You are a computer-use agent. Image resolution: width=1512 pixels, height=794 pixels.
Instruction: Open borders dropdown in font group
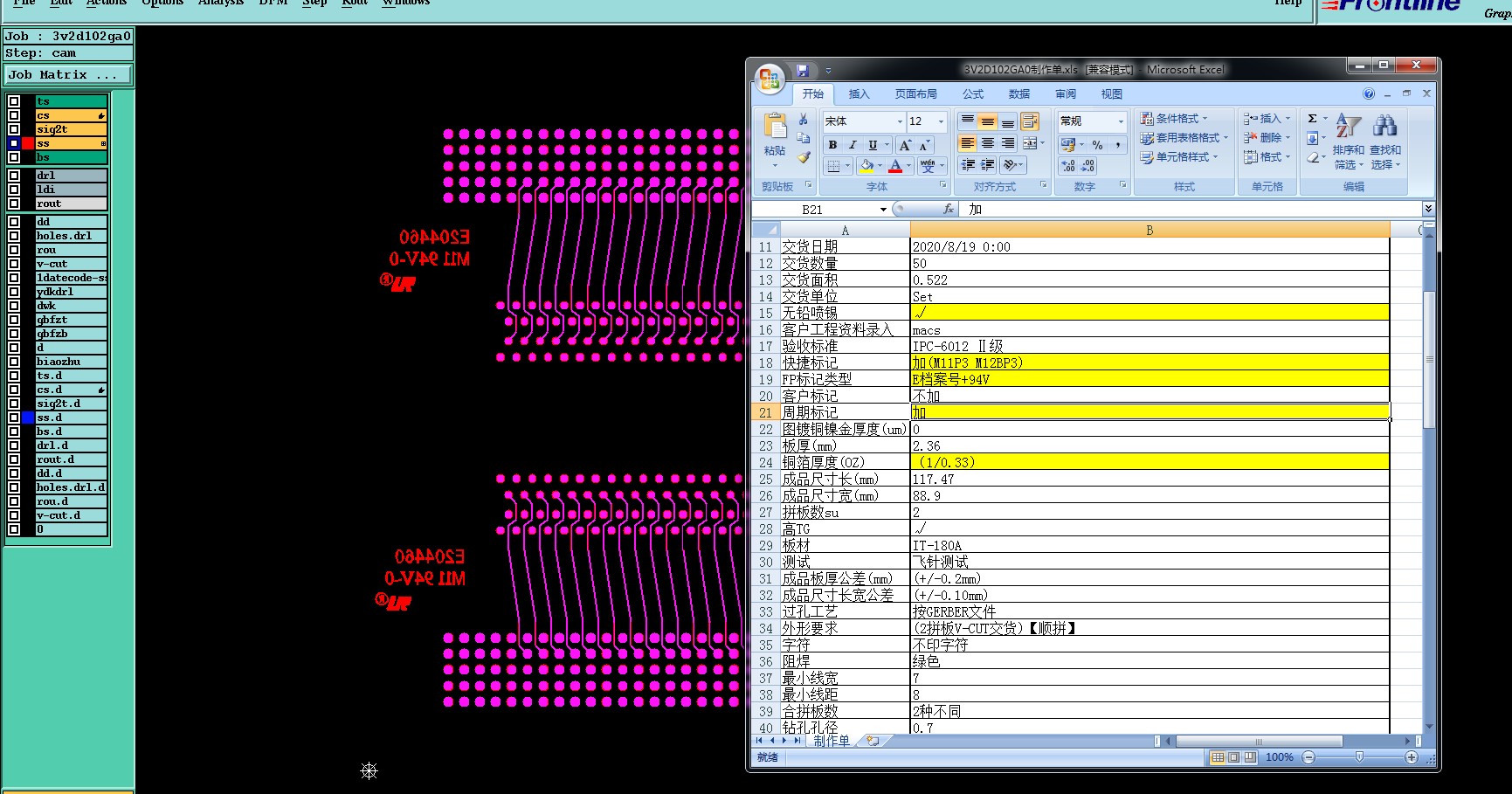click(x=847, y=165)
